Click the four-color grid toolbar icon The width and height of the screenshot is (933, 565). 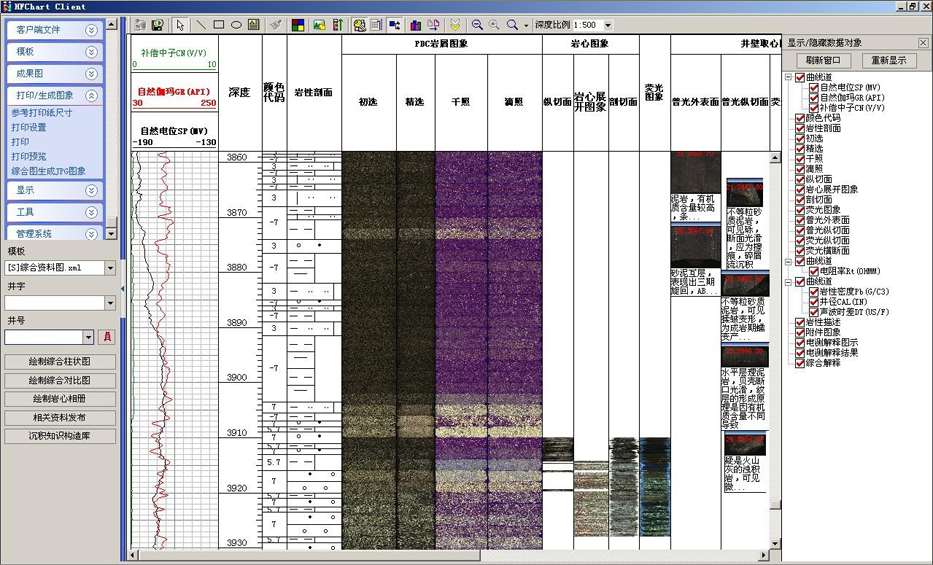tap(298, 25)
